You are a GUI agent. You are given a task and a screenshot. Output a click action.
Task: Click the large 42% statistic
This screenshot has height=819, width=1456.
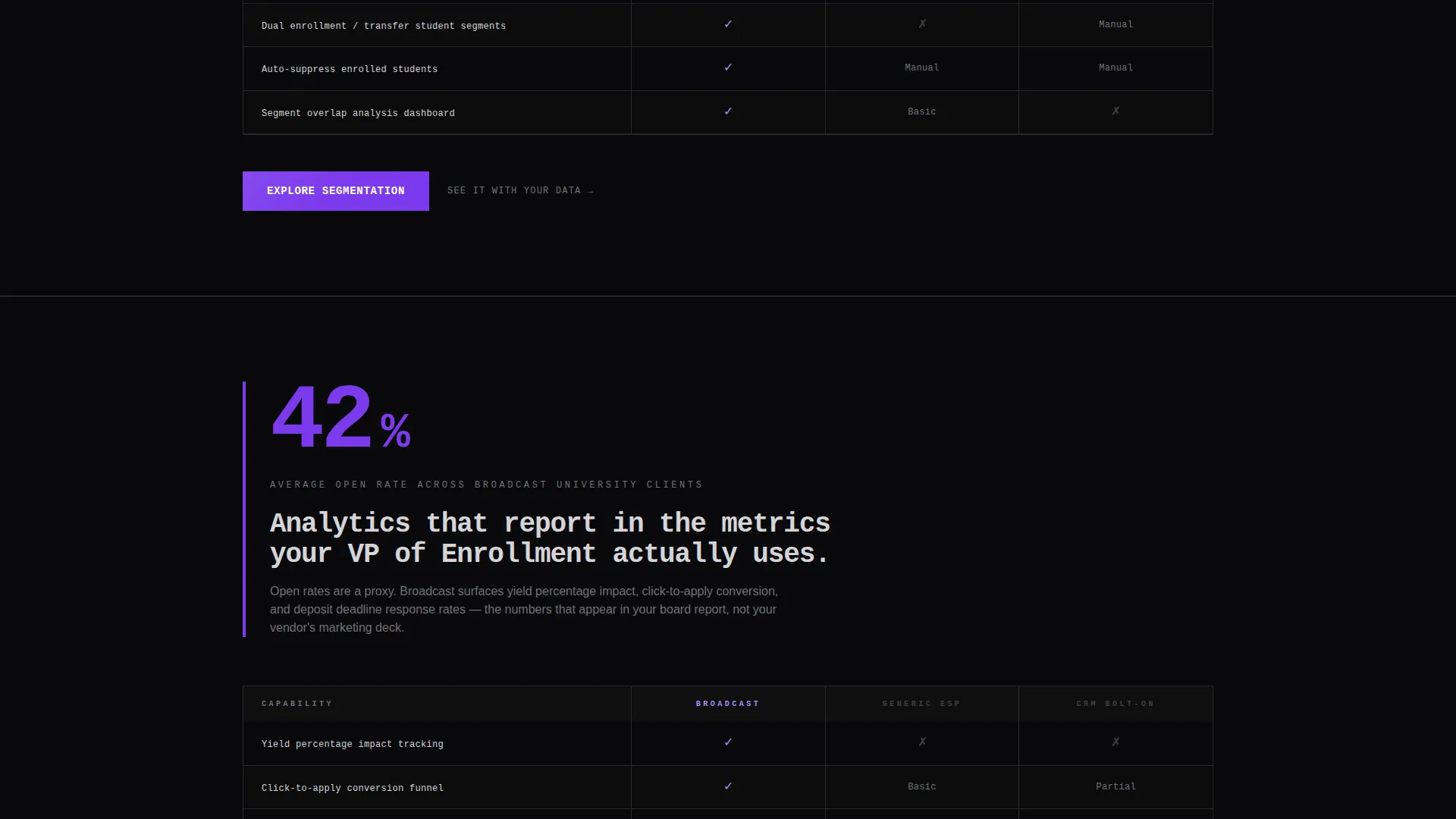tap(341, 418)
